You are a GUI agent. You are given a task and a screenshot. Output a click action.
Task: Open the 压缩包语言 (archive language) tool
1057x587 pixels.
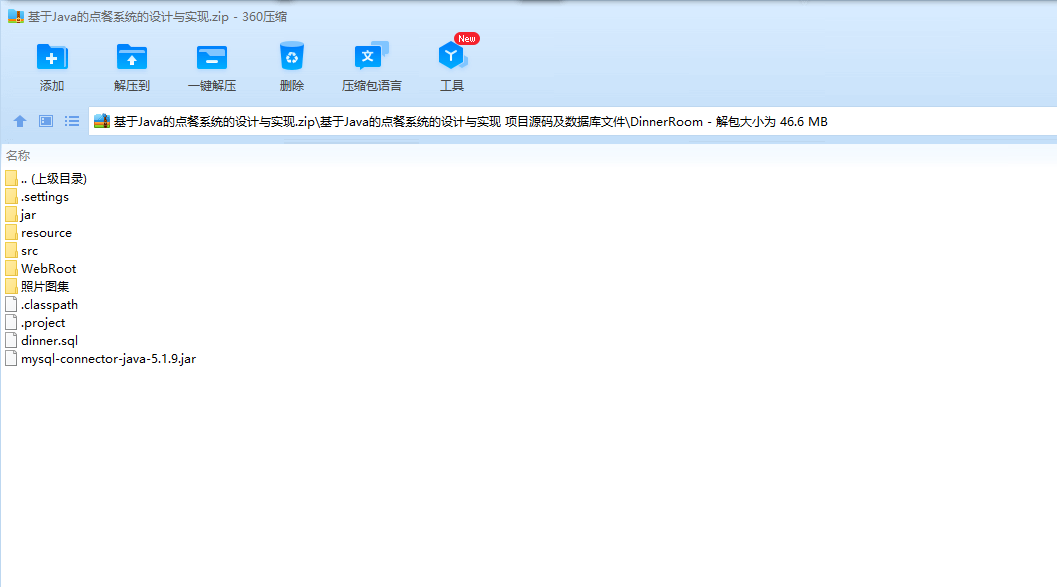[x=371, y=57]
